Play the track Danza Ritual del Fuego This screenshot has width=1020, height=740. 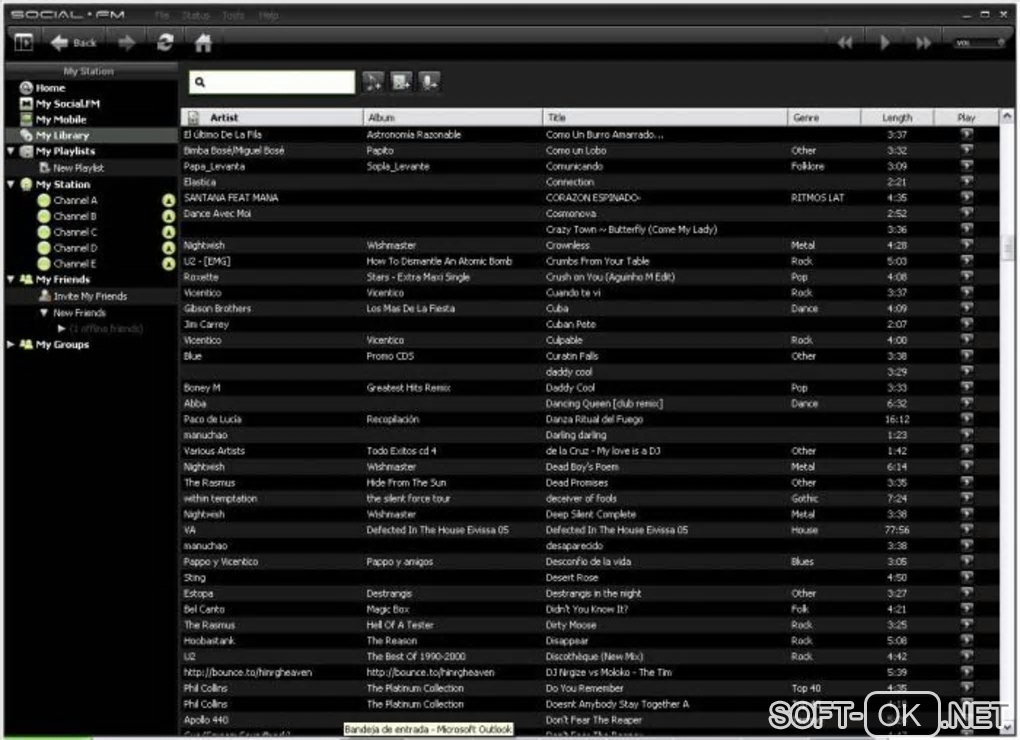point(967,419)
